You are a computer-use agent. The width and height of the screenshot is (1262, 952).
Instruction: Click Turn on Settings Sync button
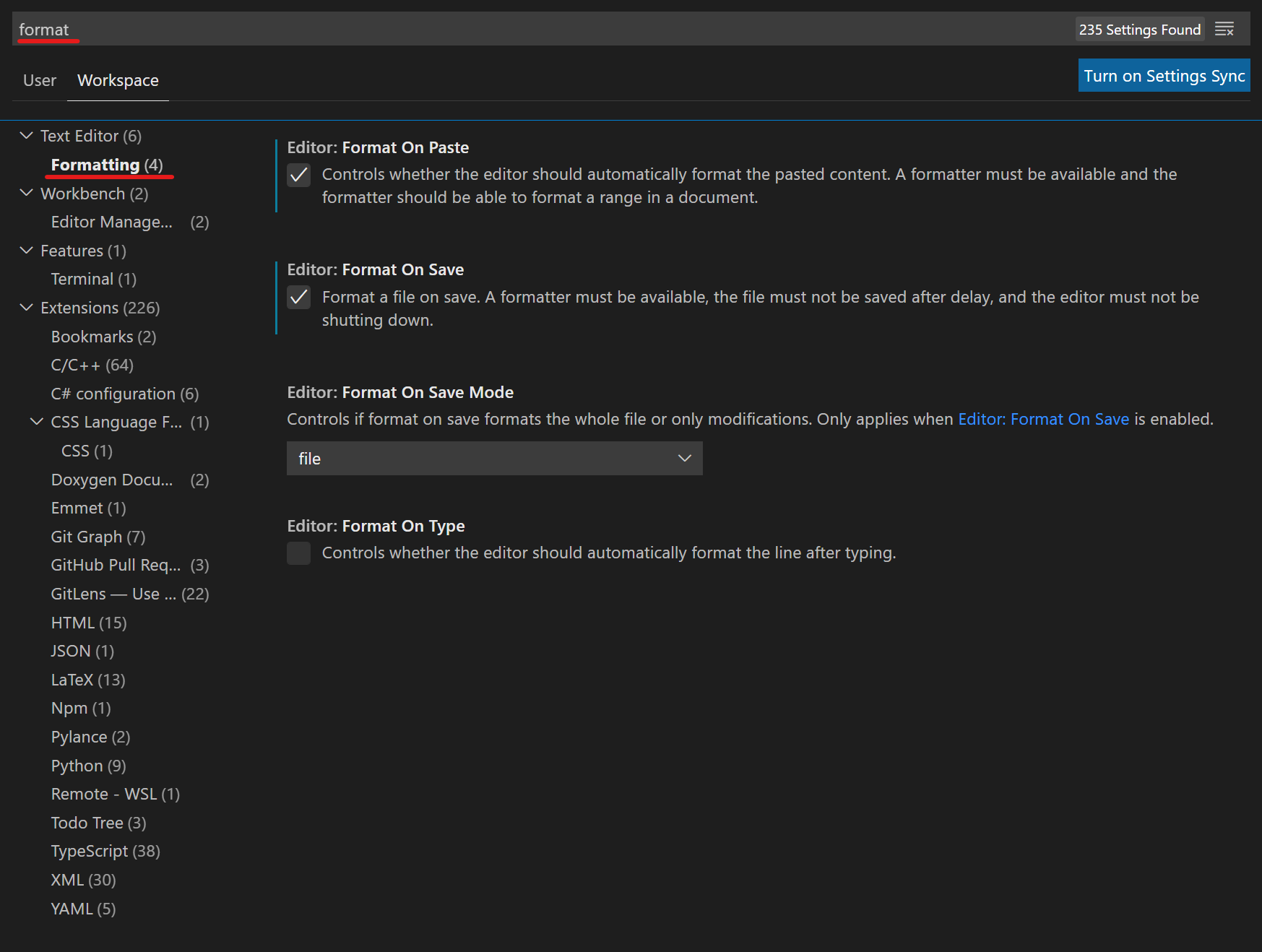[x=1164, y=76]
